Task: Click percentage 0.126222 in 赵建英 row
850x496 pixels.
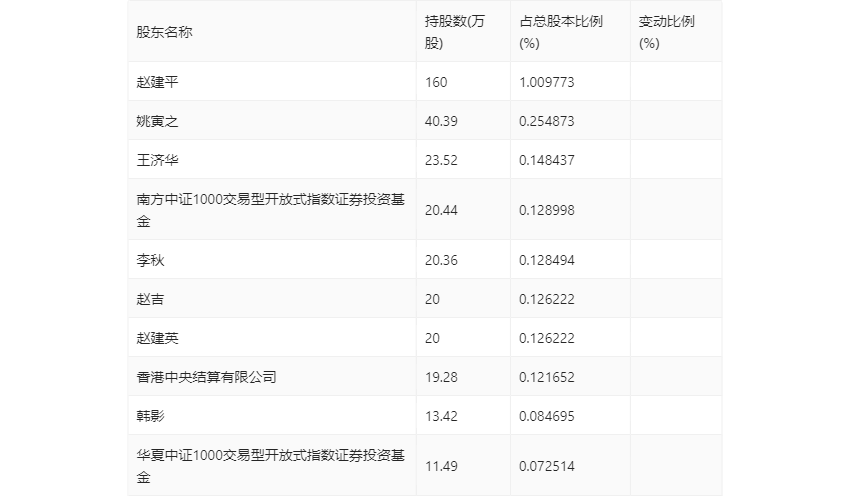Action: [546, 338]
